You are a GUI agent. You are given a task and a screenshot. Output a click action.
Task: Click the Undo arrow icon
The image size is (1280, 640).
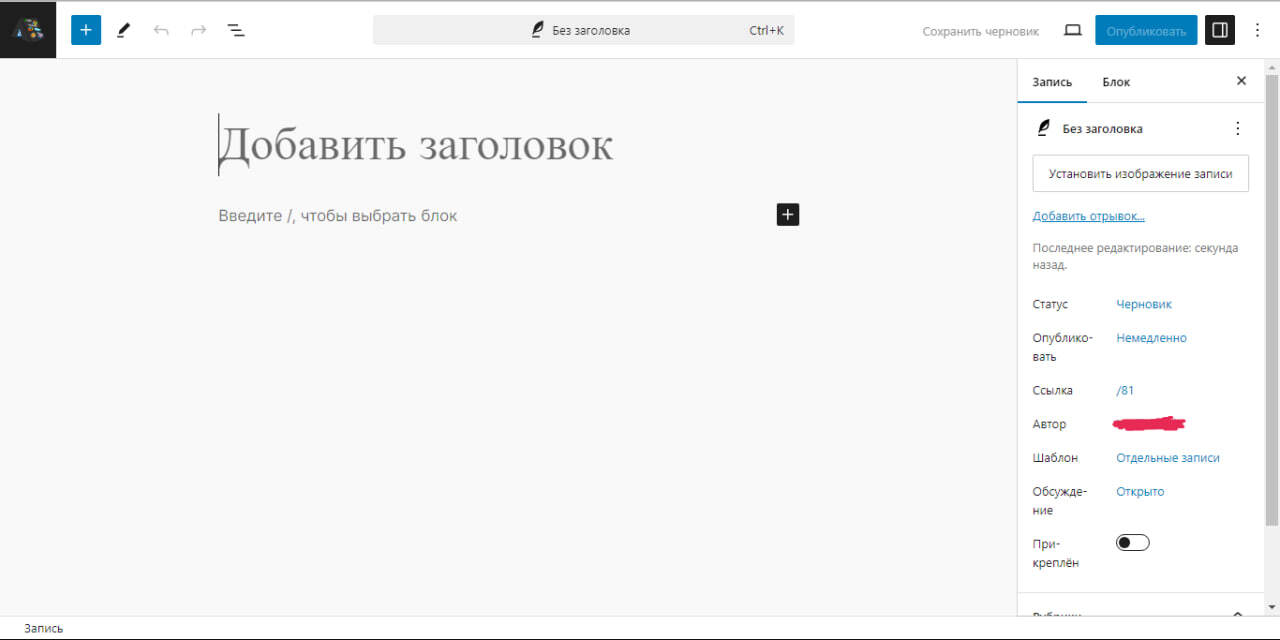point(161,31)
